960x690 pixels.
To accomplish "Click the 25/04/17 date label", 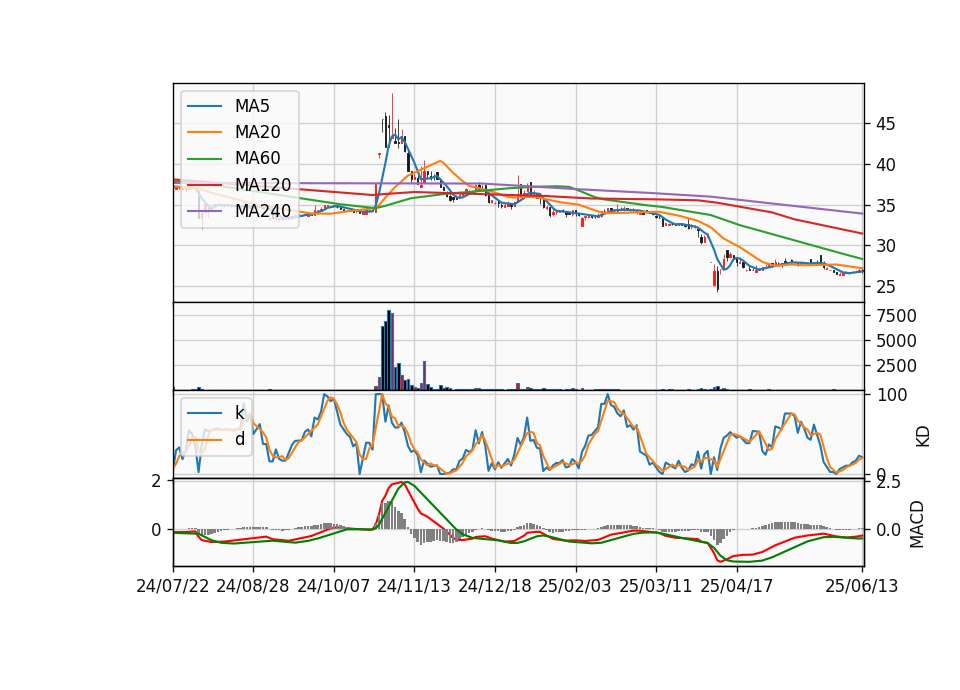I will [737, 586].
